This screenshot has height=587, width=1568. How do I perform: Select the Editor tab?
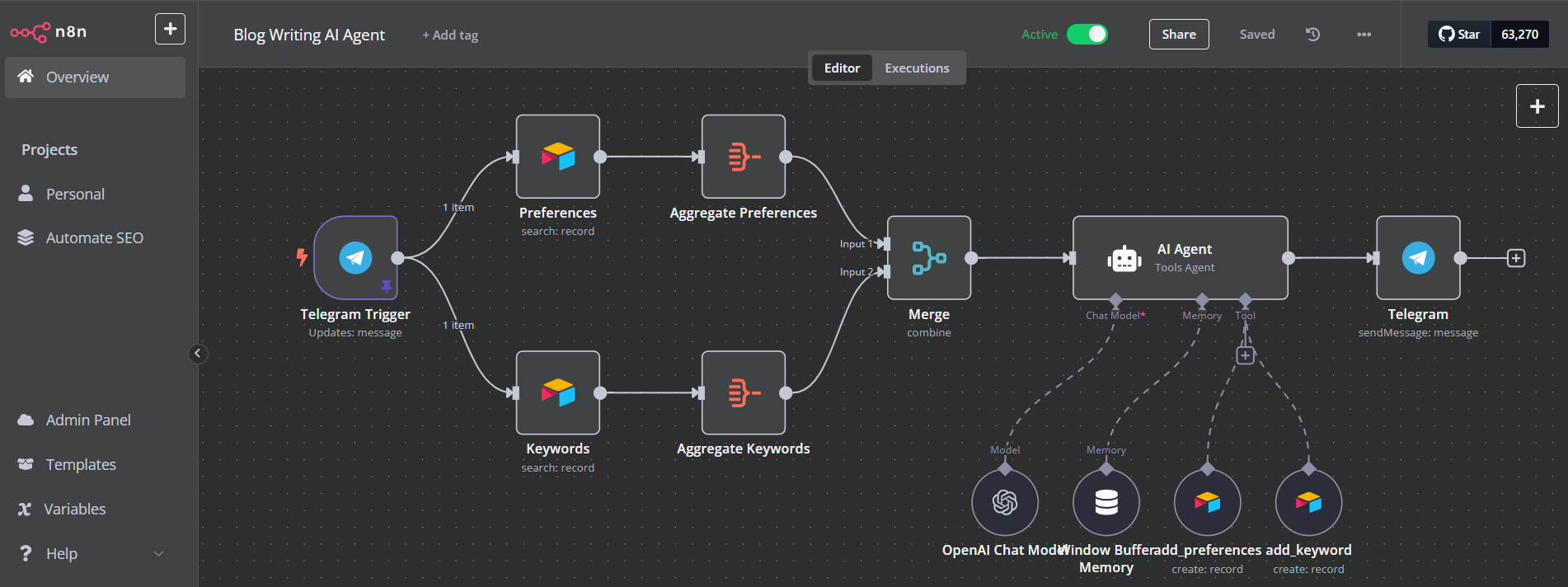842,68
